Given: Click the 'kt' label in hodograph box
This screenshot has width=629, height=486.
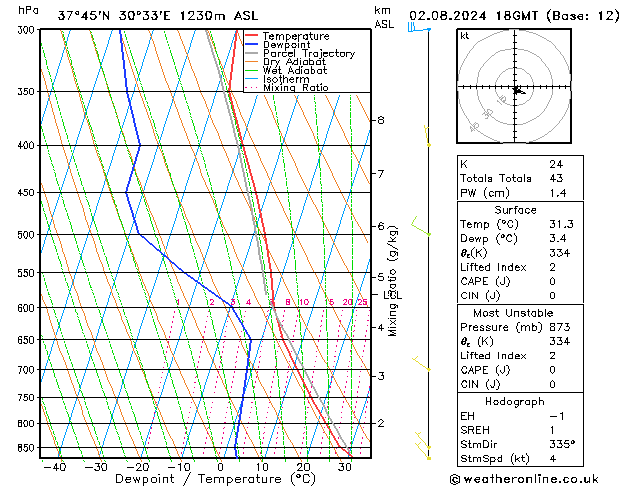Looking at the screenshot, I should pos(465,35).
